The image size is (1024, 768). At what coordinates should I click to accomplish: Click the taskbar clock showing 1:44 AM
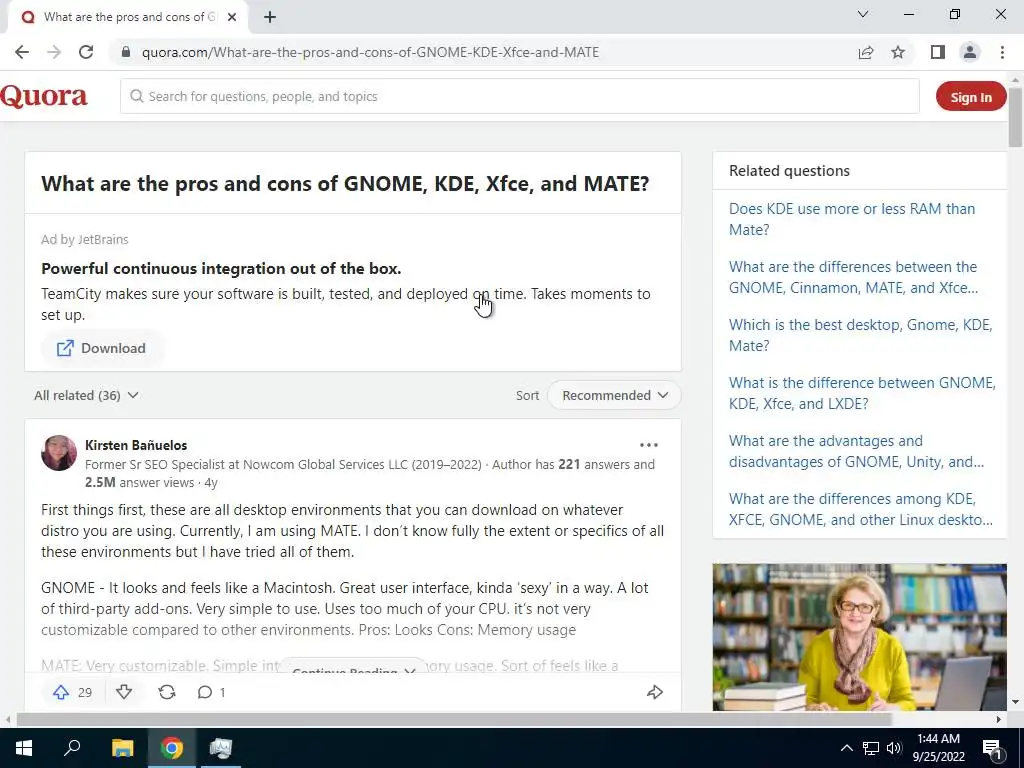point(938,748)
